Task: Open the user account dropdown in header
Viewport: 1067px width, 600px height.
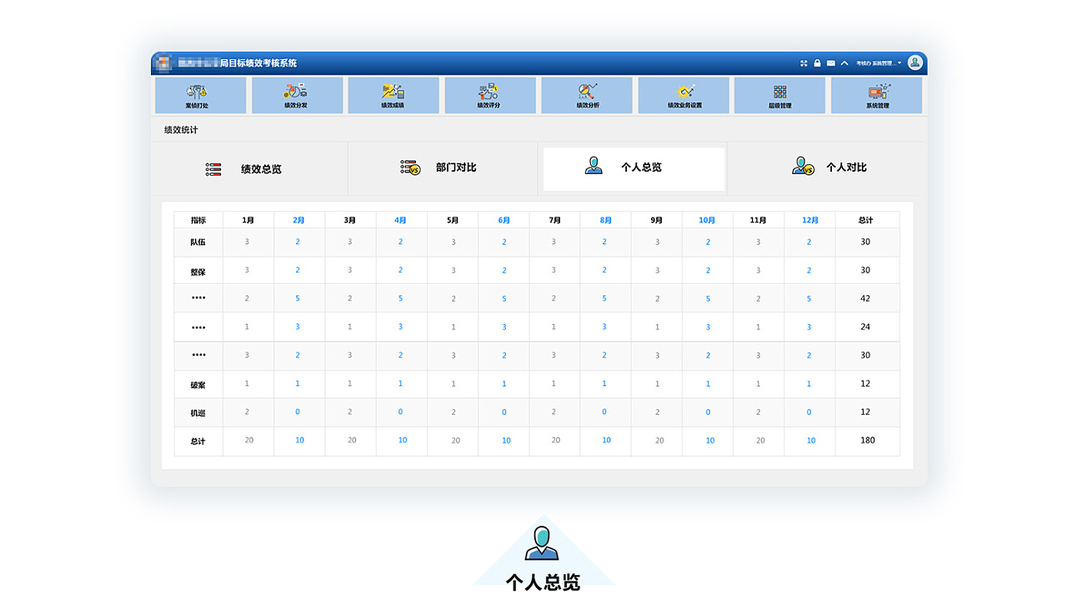Action: click(x=879, y=63)
